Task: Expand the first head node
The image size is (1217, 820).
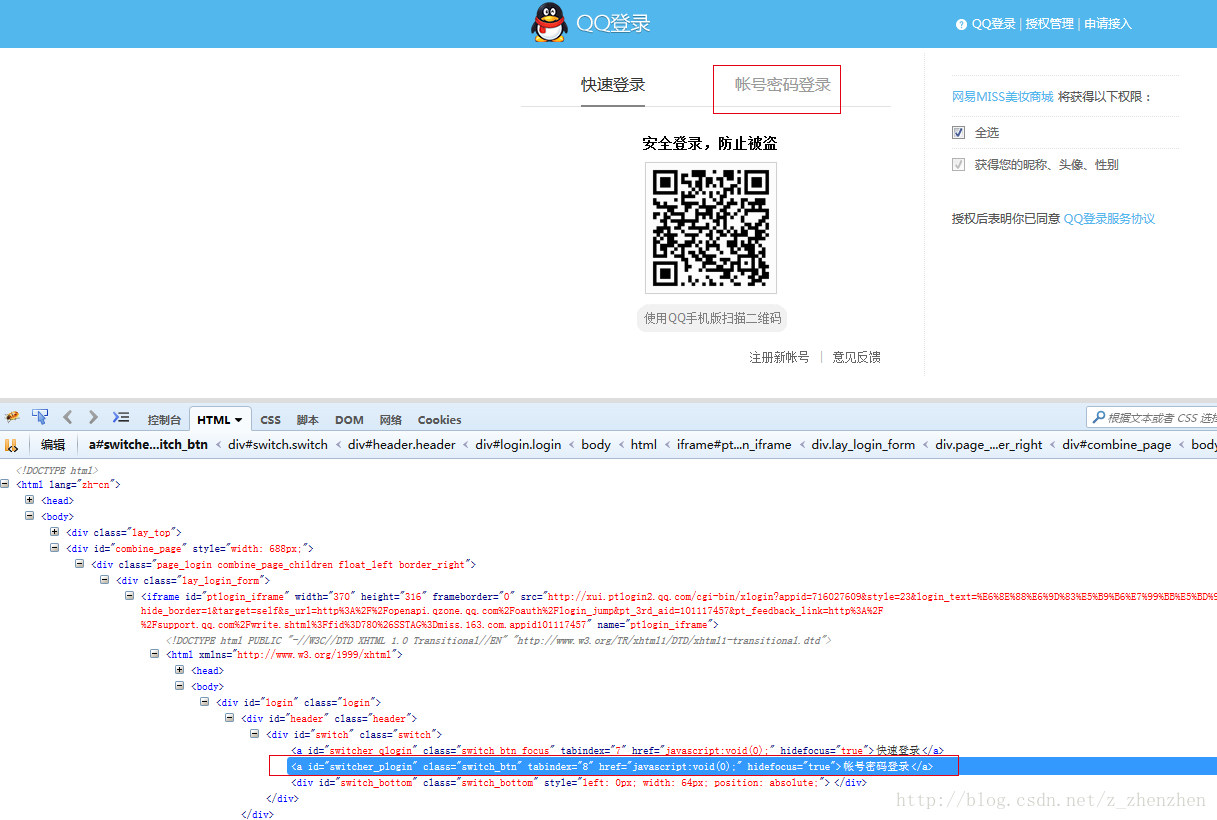Action: [30, 500]
